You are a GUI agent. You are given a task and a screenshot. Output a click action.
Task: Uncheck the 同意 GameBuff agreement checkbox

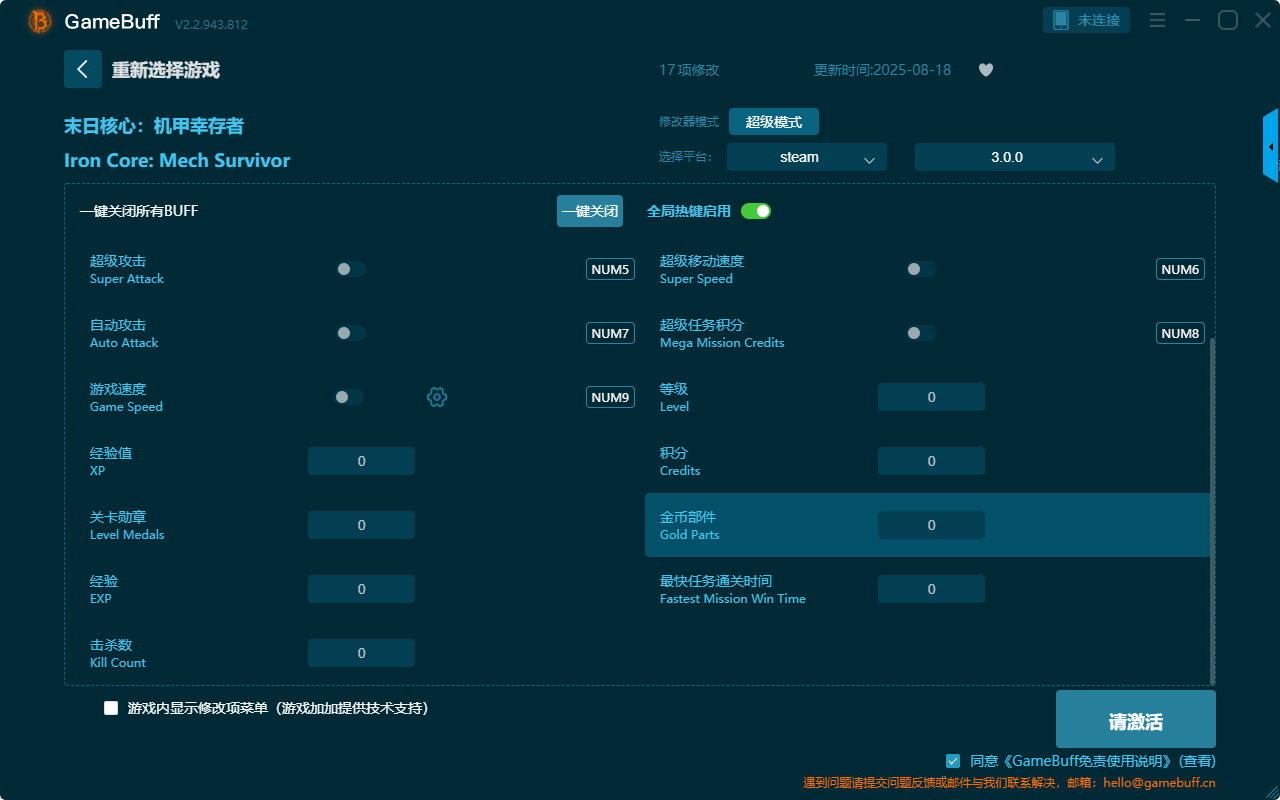coord(953,761)
